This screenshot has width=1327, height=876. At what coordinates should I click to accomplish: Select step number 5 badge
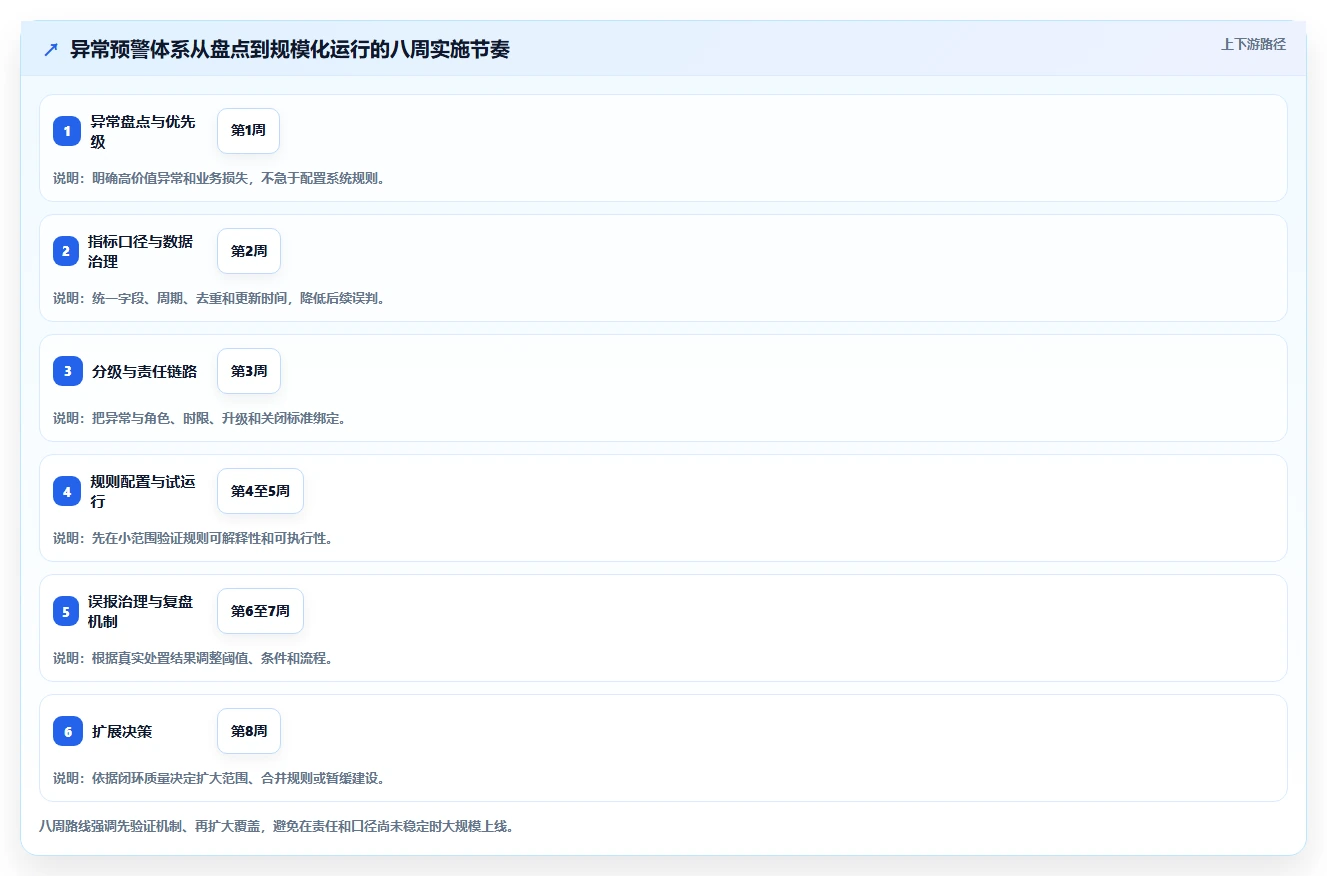click(x=66, y=611)
